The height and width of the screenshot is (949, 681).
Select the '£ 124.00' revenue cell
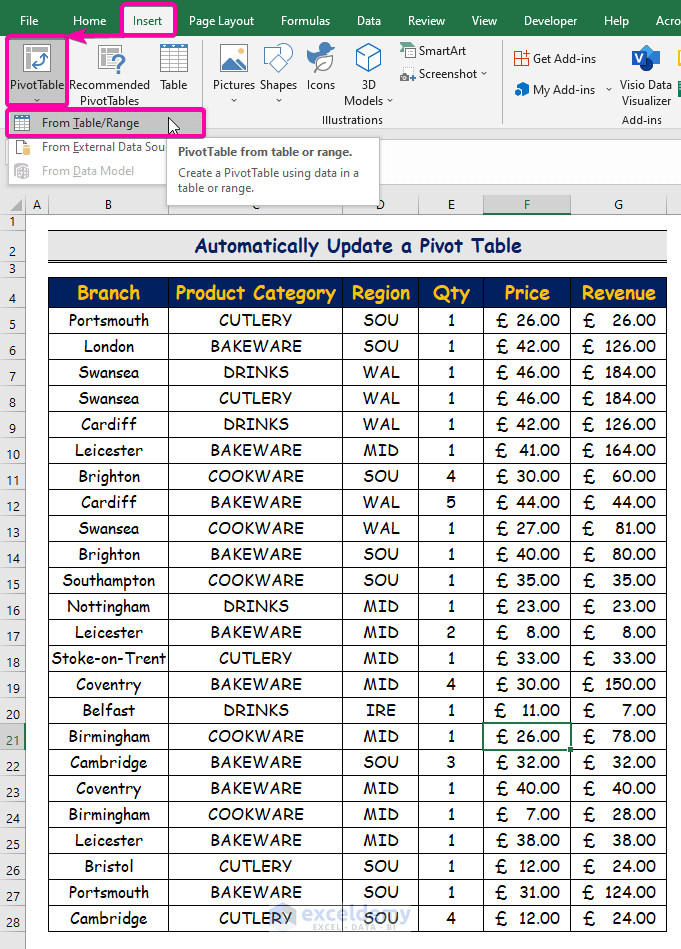[x=618, y=892]
